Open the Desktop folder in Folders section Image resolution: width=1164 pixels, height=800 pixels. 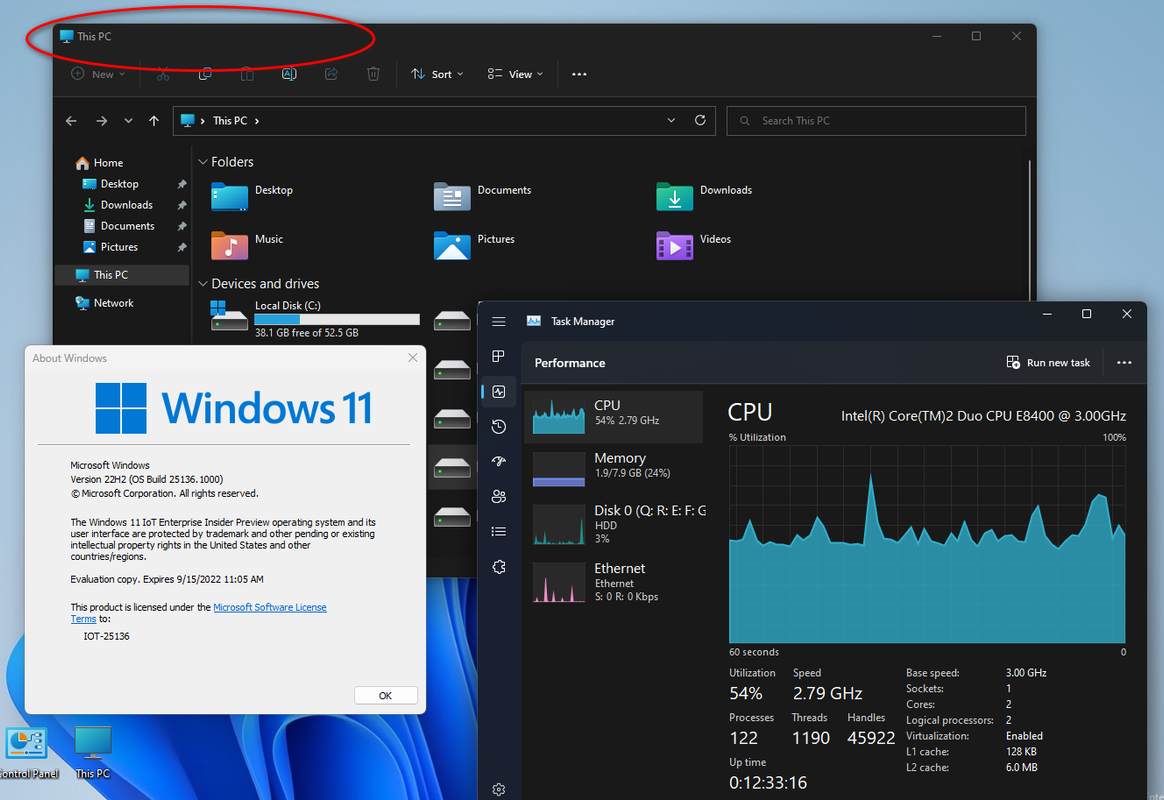252,195
